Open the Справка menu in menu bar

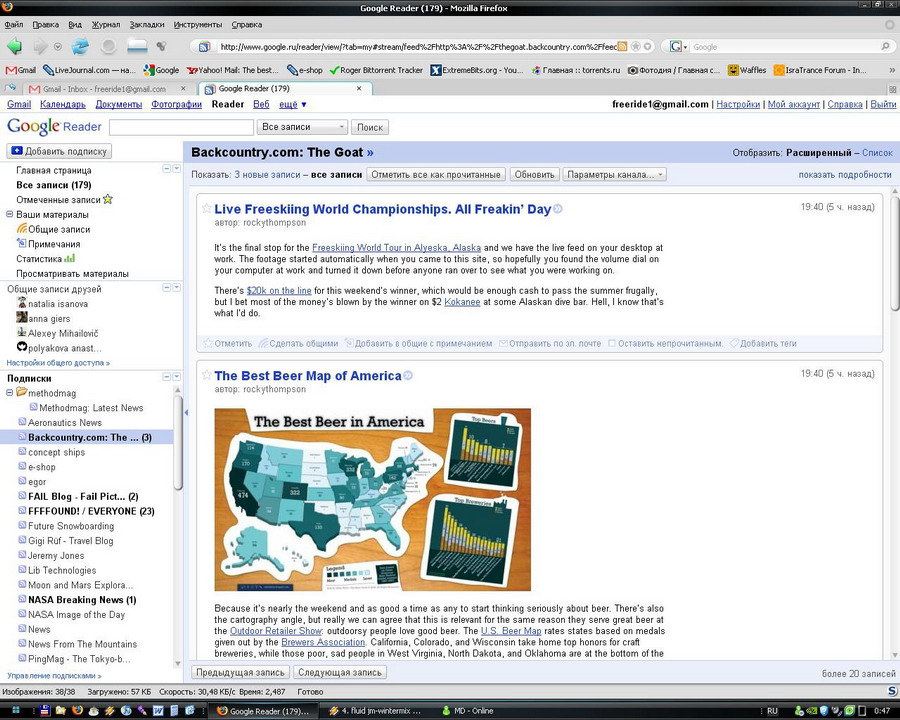pyautogui.click(x=247, y=25)
